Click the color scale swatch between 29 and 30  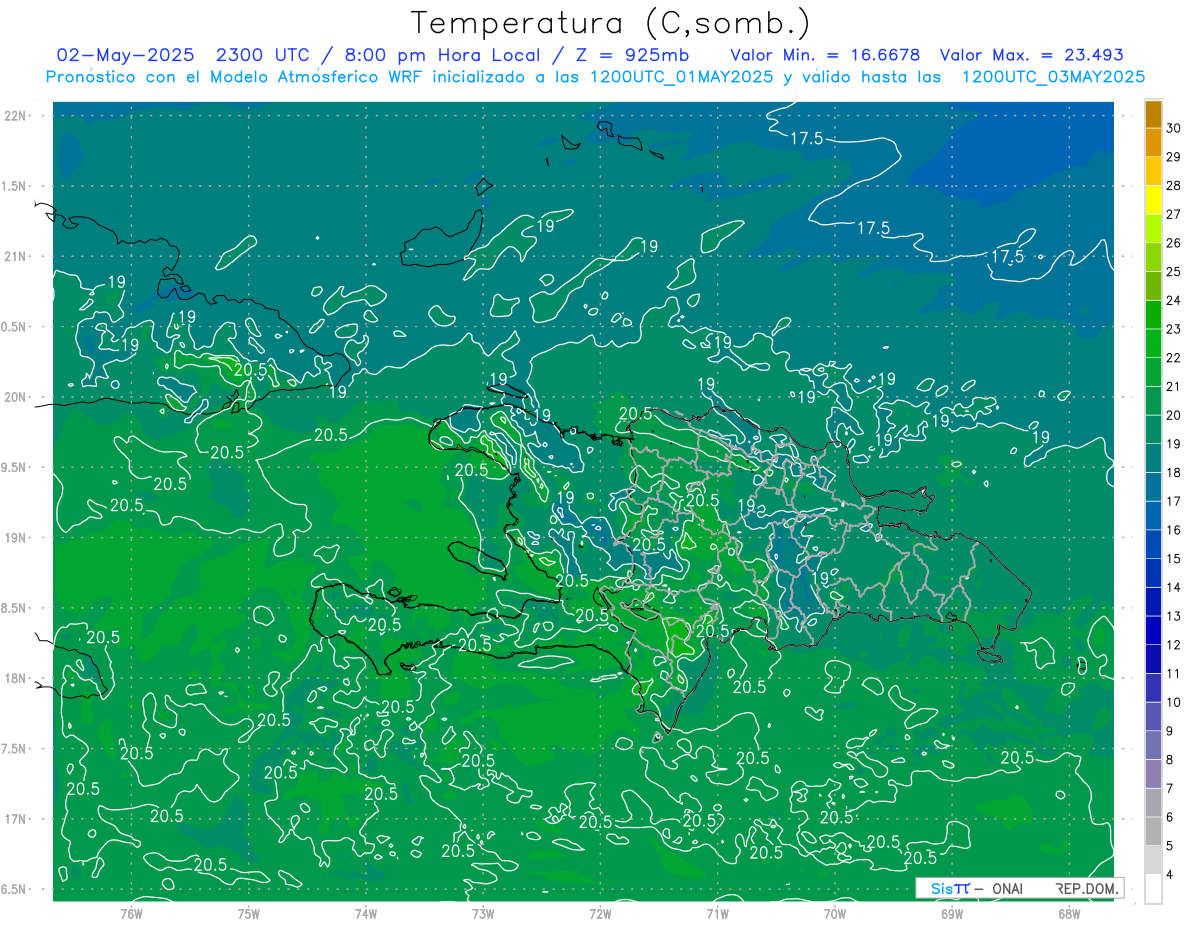click(x=1153, y=143)
